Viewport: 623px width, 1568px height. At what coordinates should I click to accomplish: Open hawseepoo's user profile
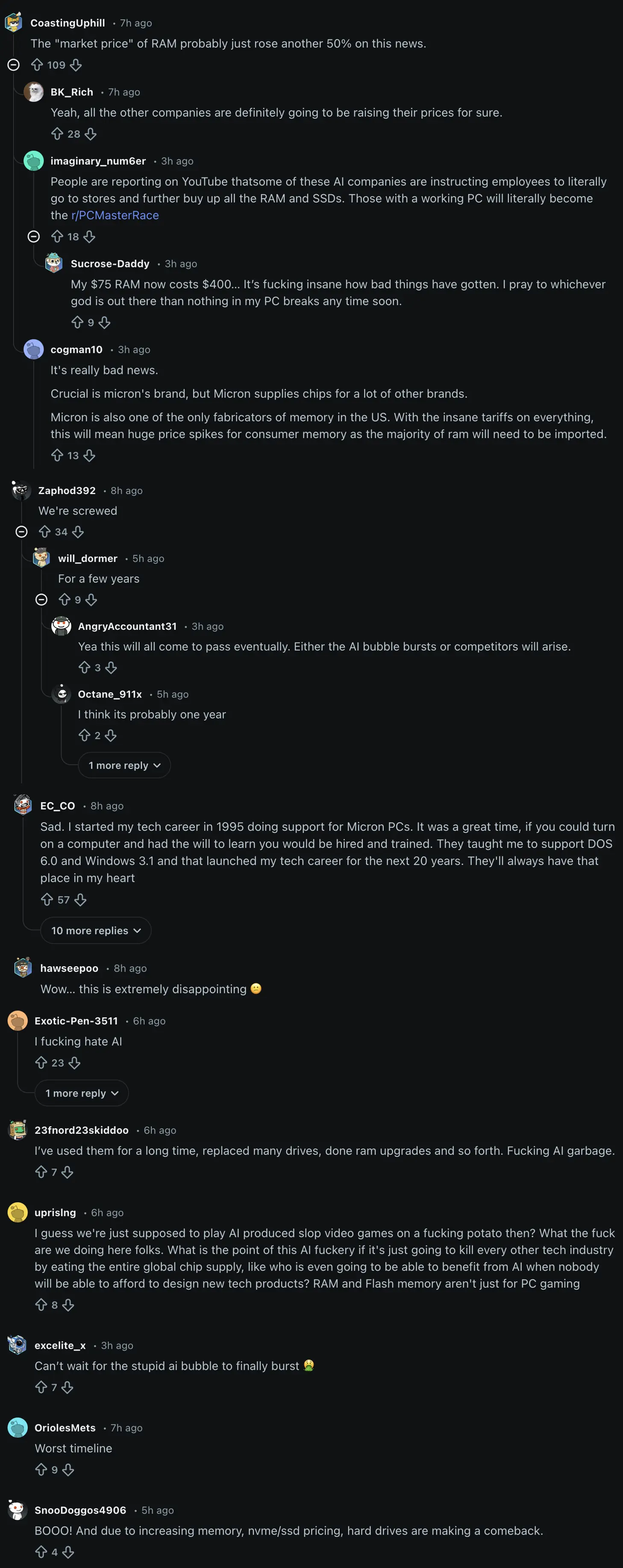[x=69, y=968]
